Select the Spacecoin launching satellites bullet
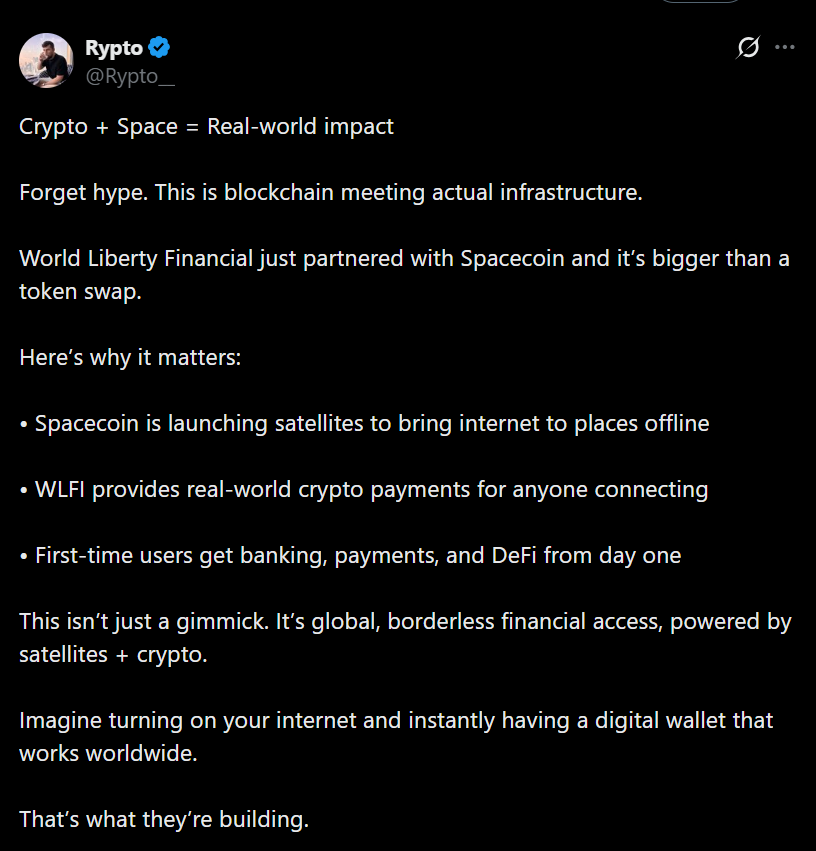Image resolution: width=816 pixels, height=851 pixels. tap(364, 423)
